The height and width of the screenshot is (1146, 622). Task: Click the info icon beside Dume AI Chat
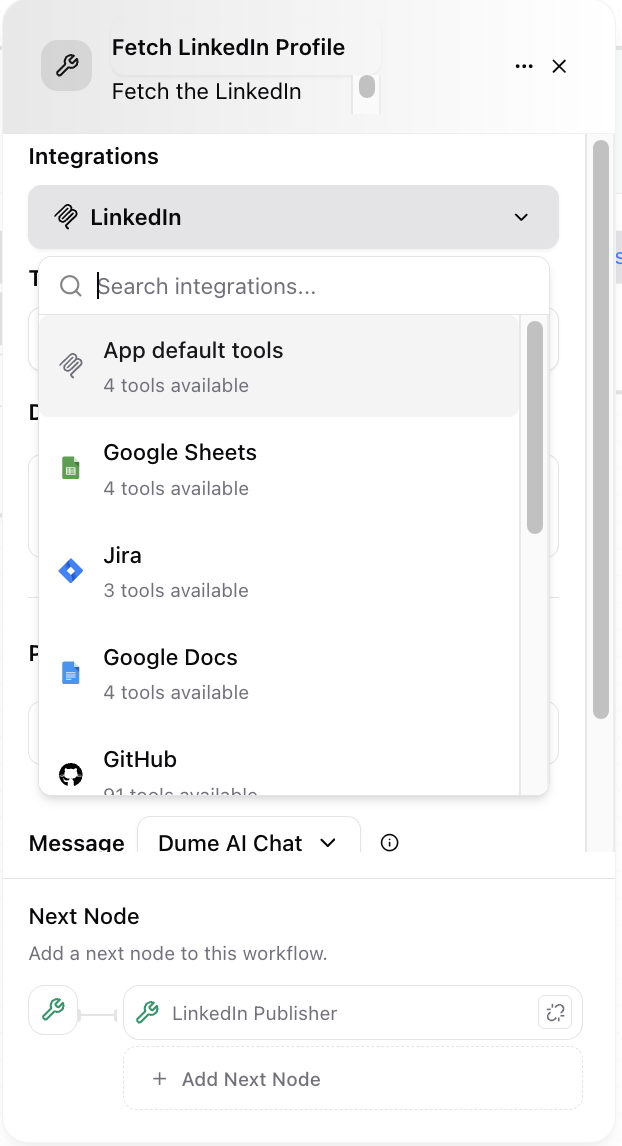point(389,843)
